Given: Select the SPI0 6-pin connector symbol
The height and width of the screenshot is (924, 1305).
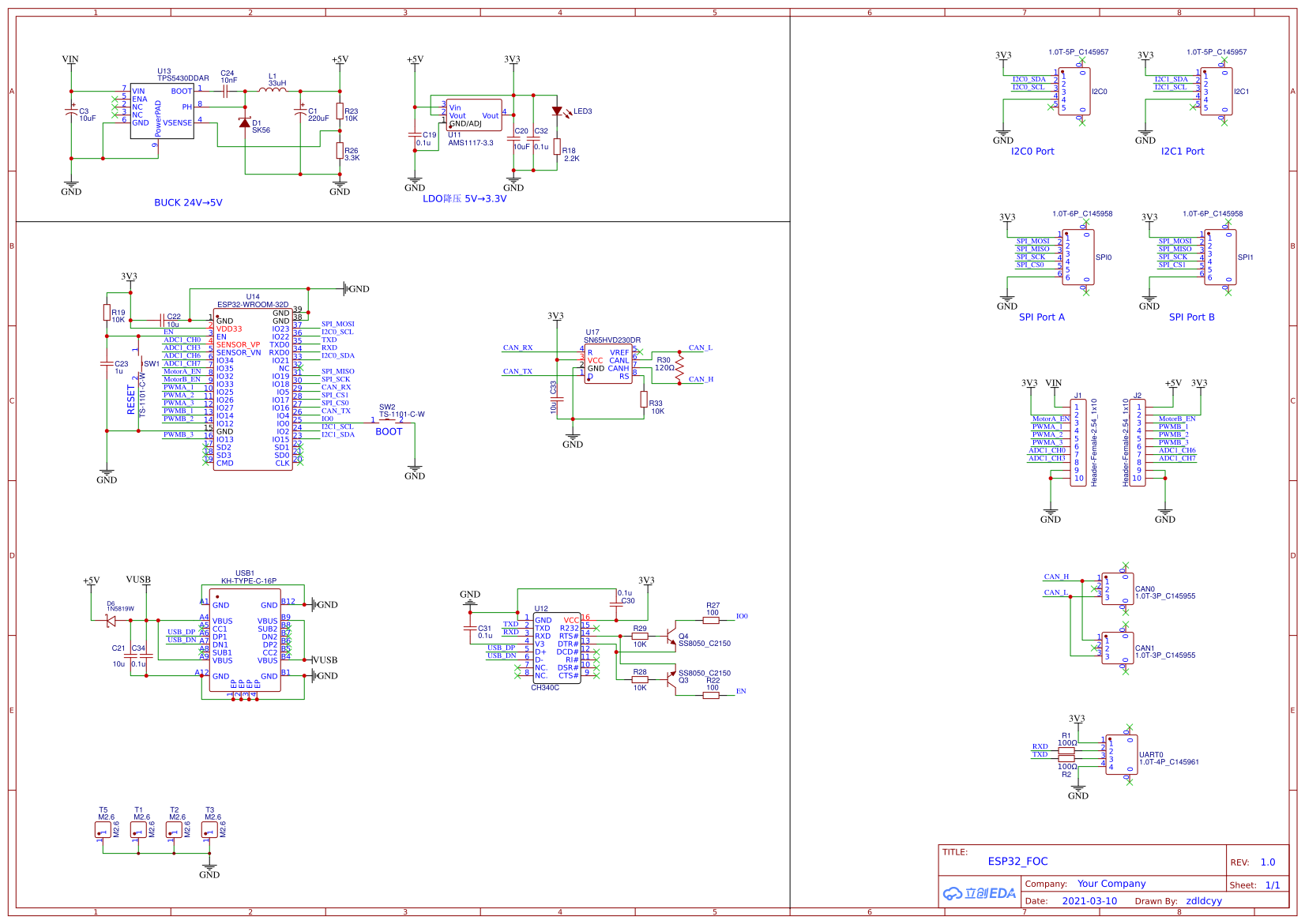Looking at the screenshot, I should 1078,257.
